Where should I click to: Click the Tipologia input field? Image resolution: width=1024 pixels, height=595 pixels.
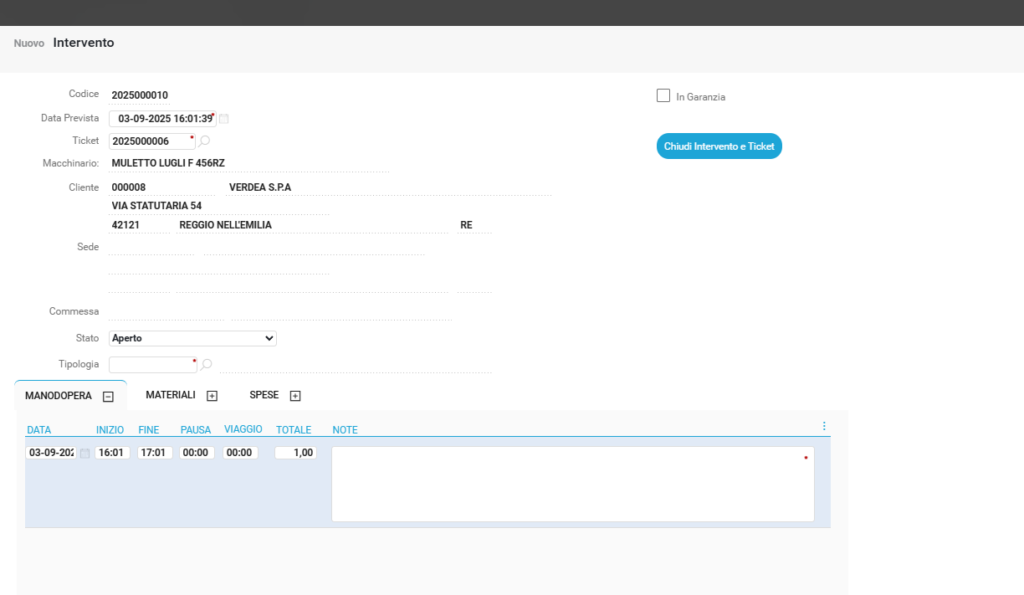[152, 365]
